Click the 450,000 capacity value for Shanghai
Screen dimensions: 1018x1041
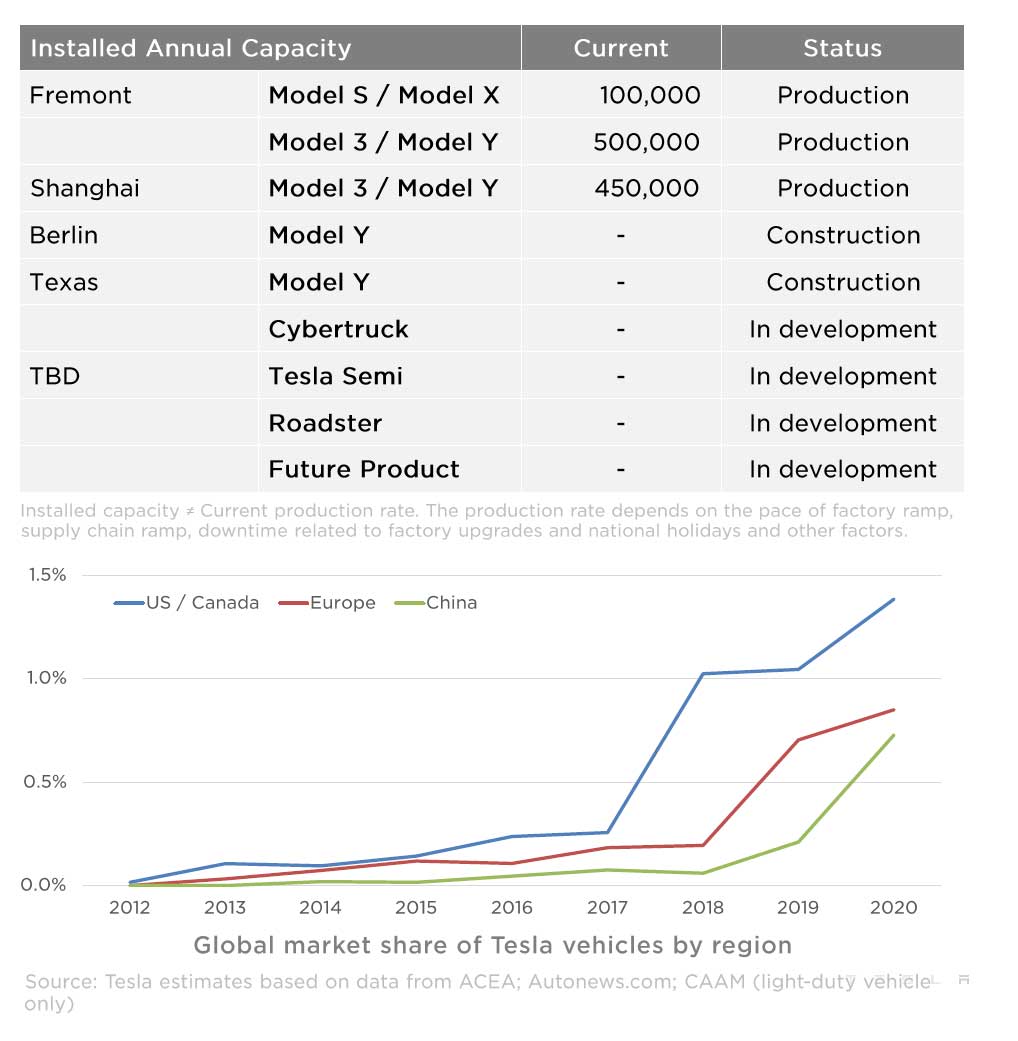coord(646,188)
